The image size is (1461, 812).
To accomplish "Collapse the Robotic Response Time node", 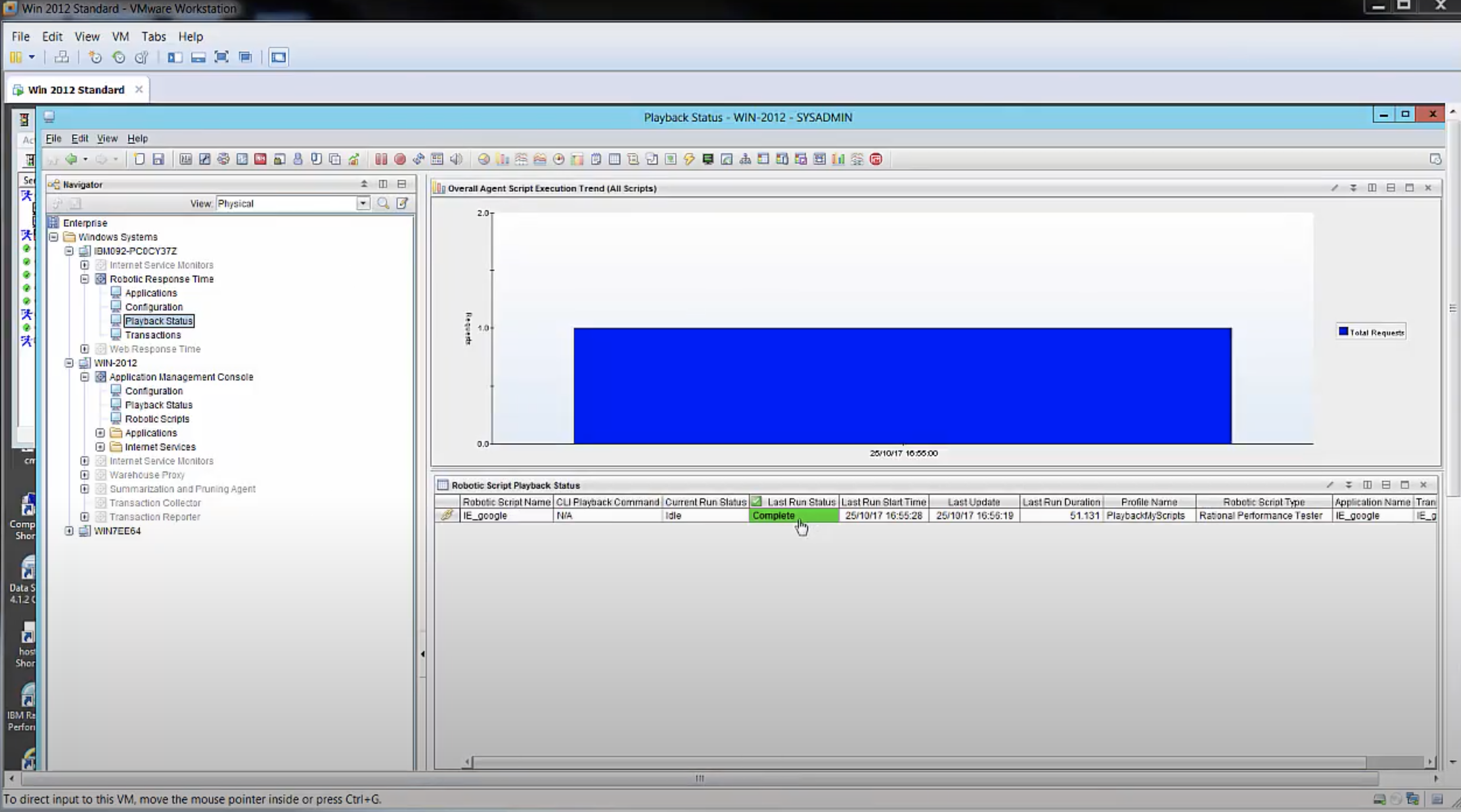I will pos(85,279).
